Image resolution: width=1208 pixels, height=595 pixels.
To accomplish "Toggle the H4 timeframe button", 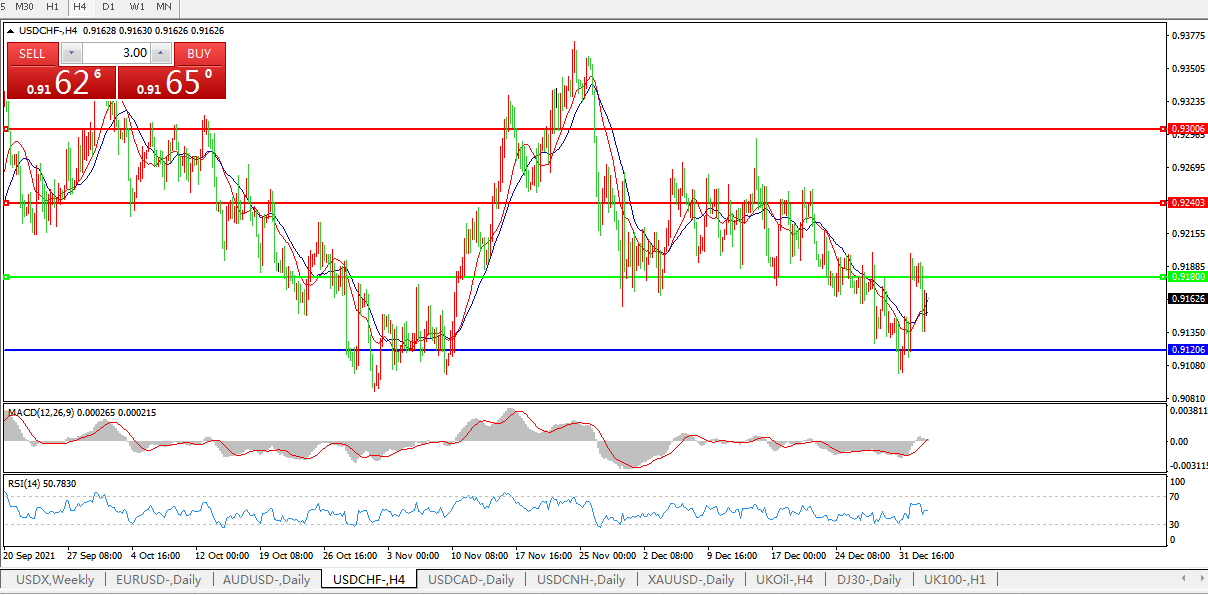I will coord(80,7).
